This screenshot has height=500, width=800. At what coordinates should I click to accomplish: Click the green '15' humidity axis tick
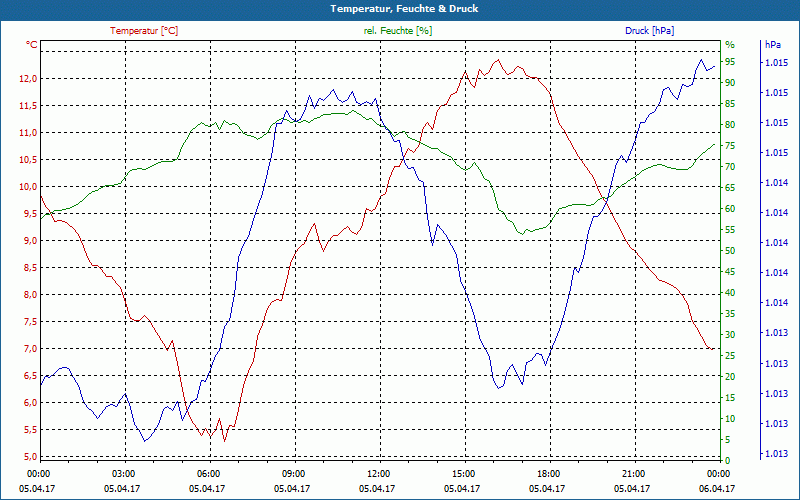click(x=730, y=398)
